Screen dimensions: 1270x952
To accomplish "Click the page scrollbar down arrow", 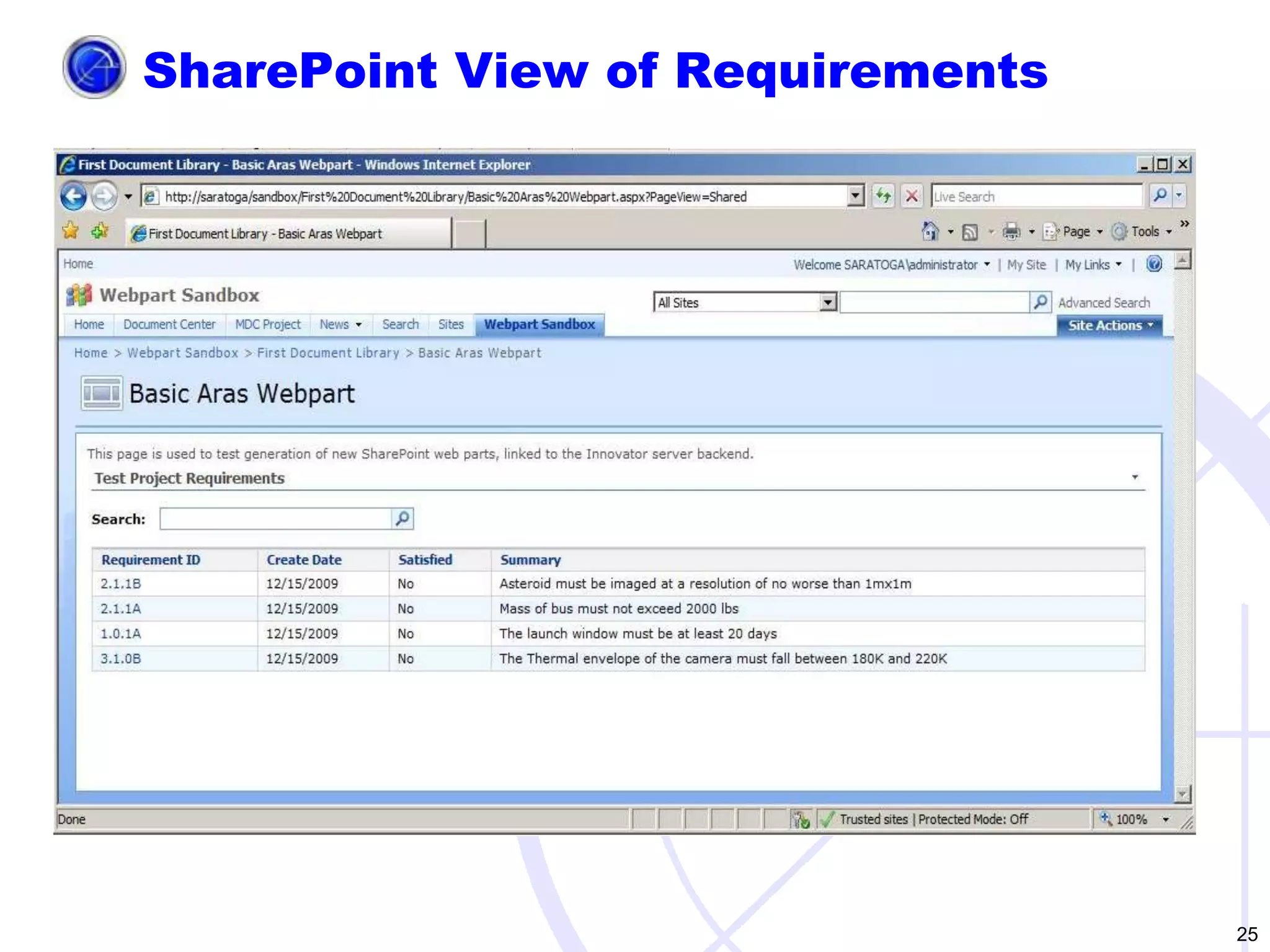I will point(1183,794).
